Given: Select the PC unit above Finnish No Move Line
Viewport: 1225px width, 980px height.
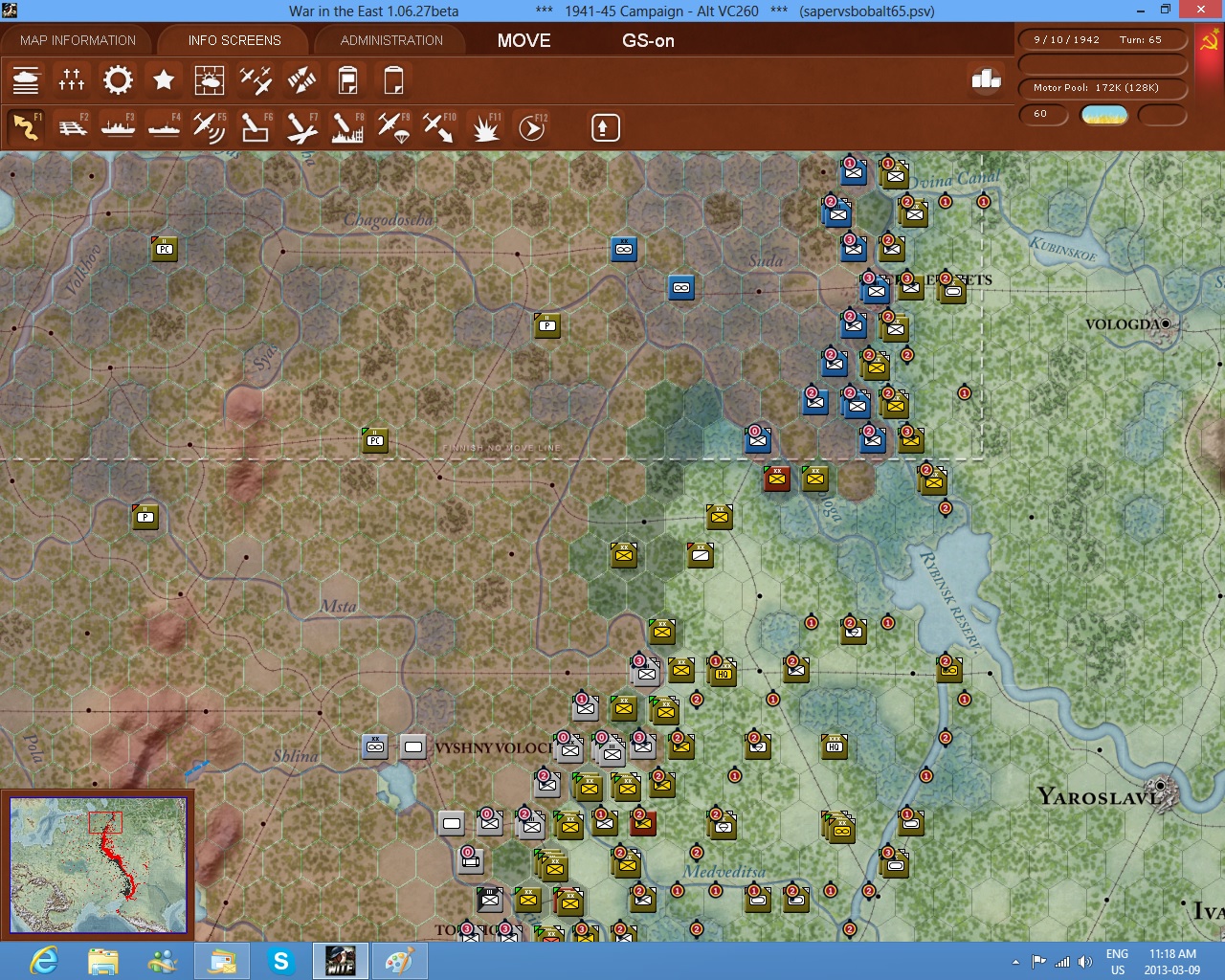Looking at the screenshot, I should [x=375, y=440].
